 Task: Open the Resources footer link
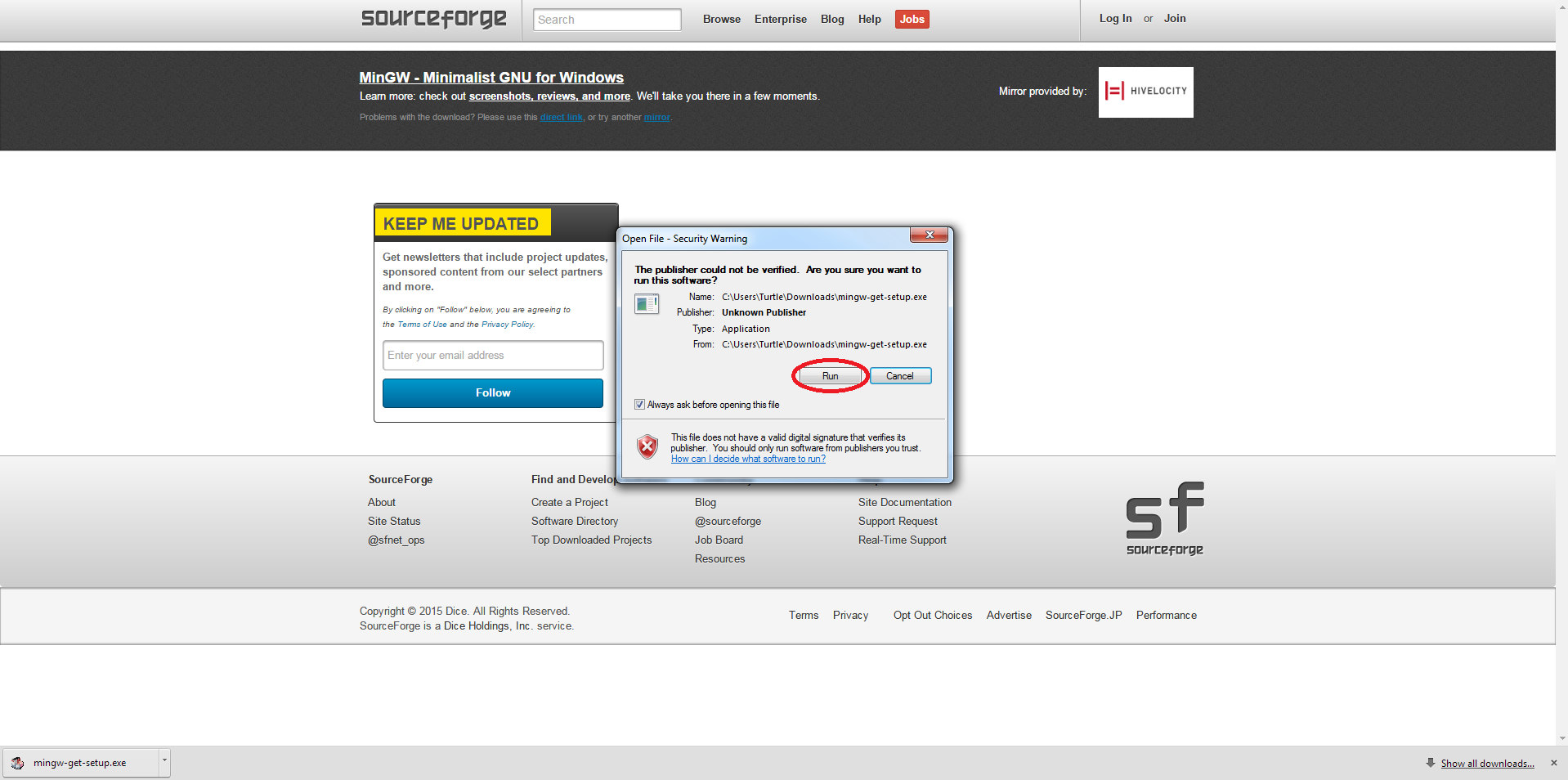719,559
